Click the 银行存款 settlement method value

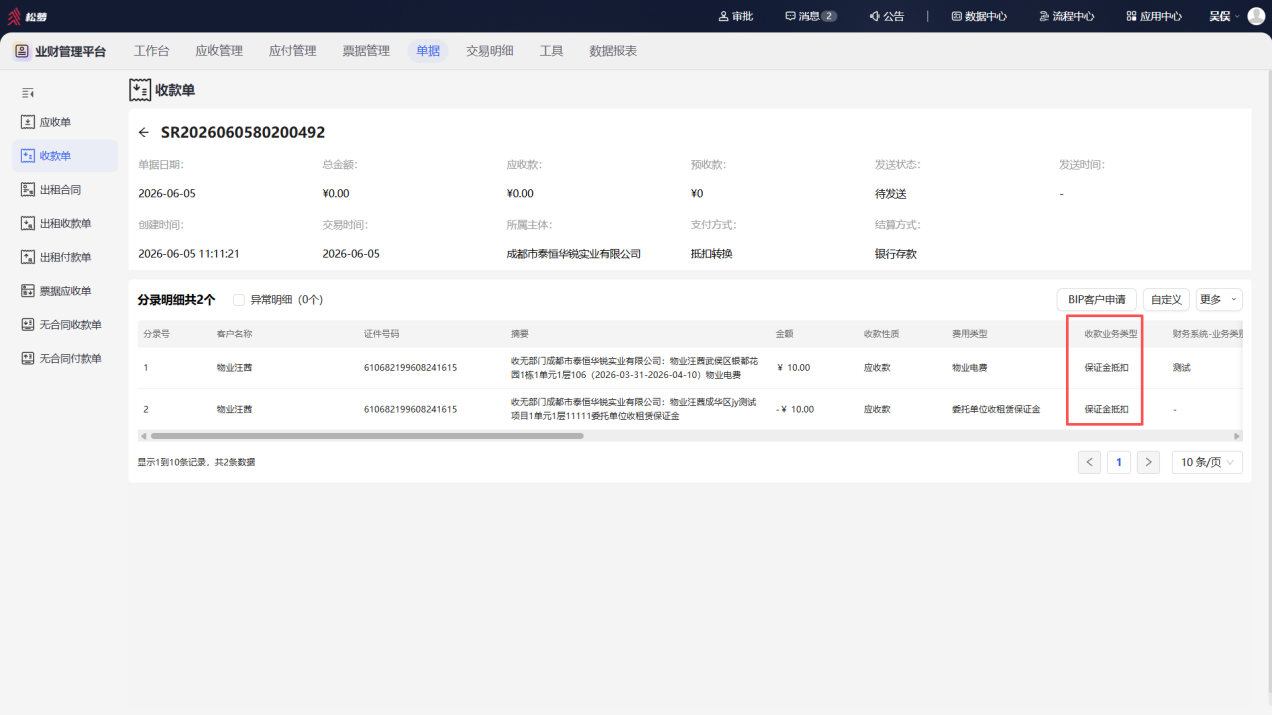pyautogui.click(x=896, y=254)
